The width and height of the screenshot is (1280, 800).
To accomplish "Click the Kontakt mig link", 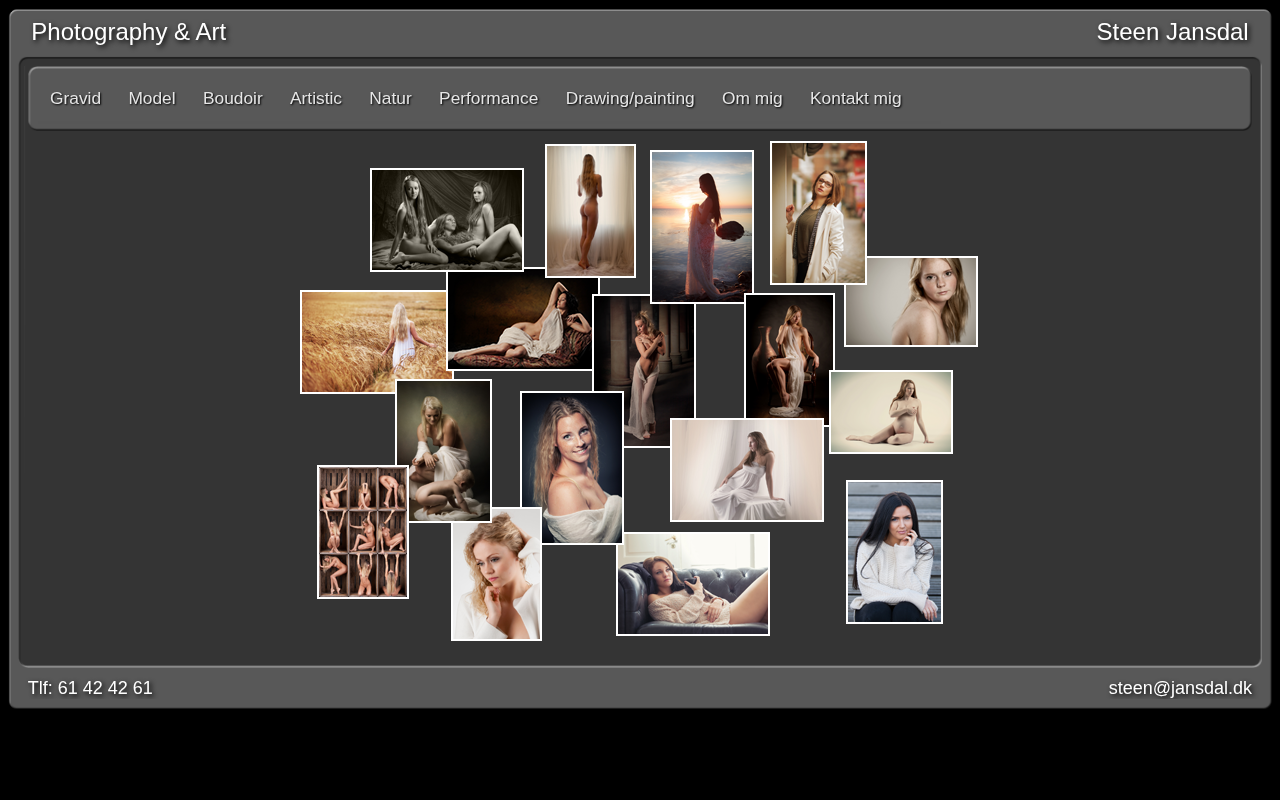I will click(x=855, y=98).
